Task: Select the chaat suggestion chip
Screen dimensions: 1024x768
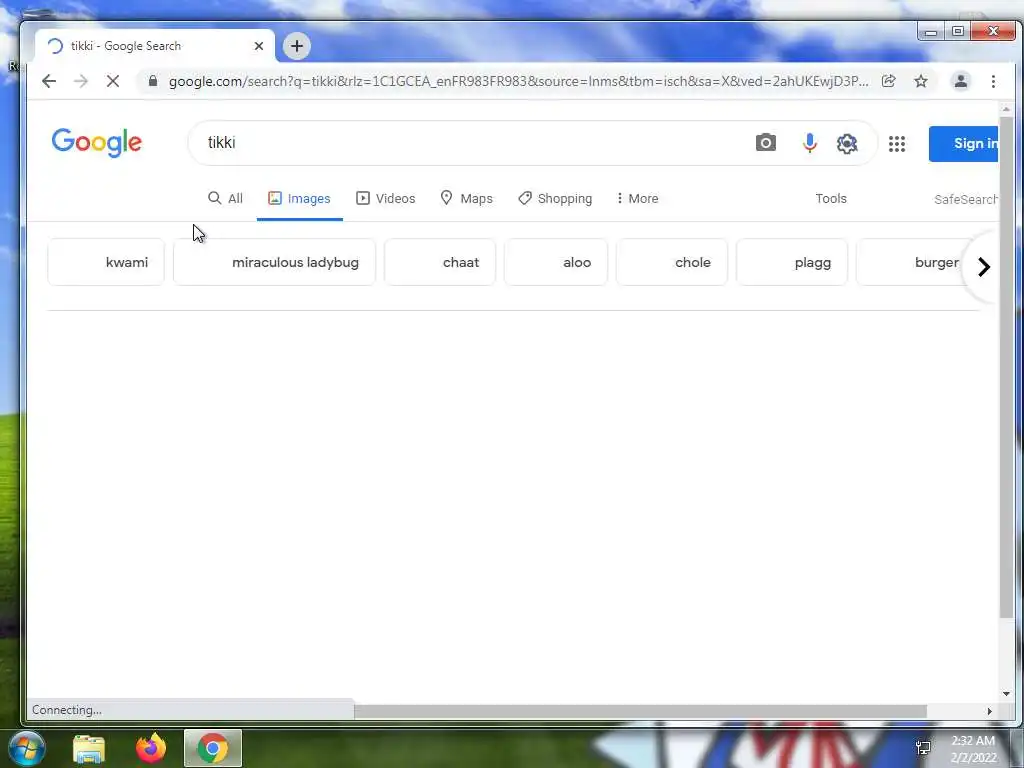Action: coord(440,262)
